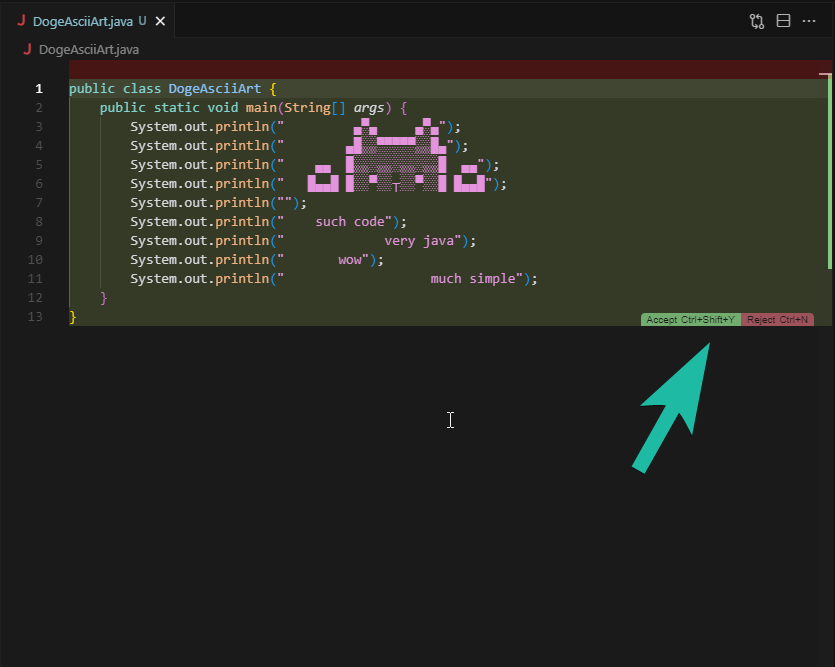Click the red deleted line strip
Image resolution: width=835 pixels, height=667 pixels.
click(450, 70)
